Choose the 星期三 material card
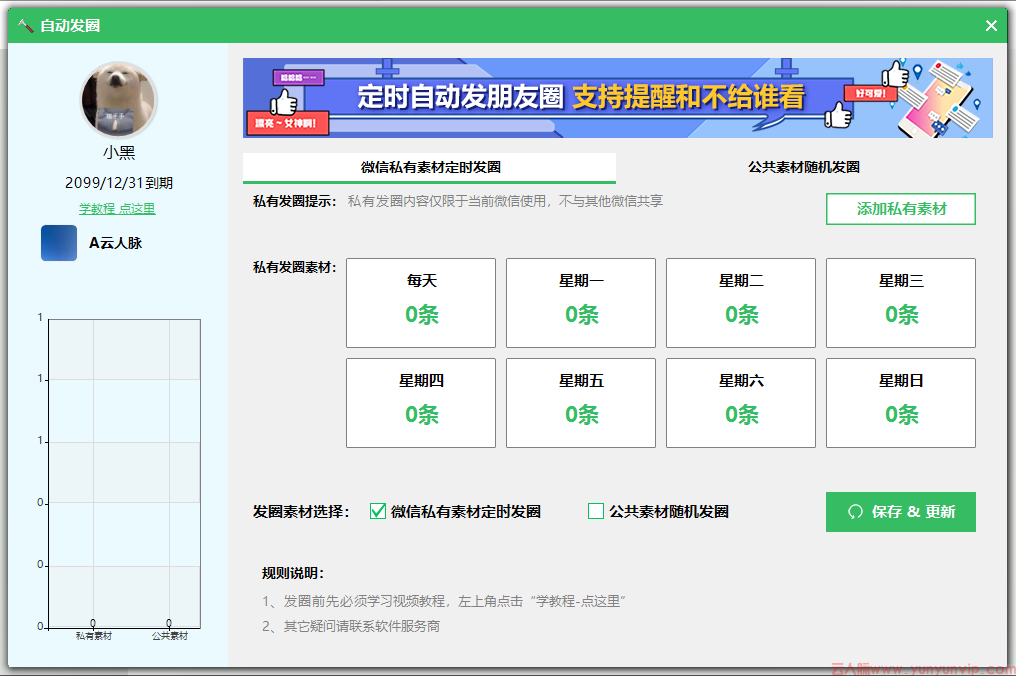Viewport: 1016px width, 676px height. point(901,303)
